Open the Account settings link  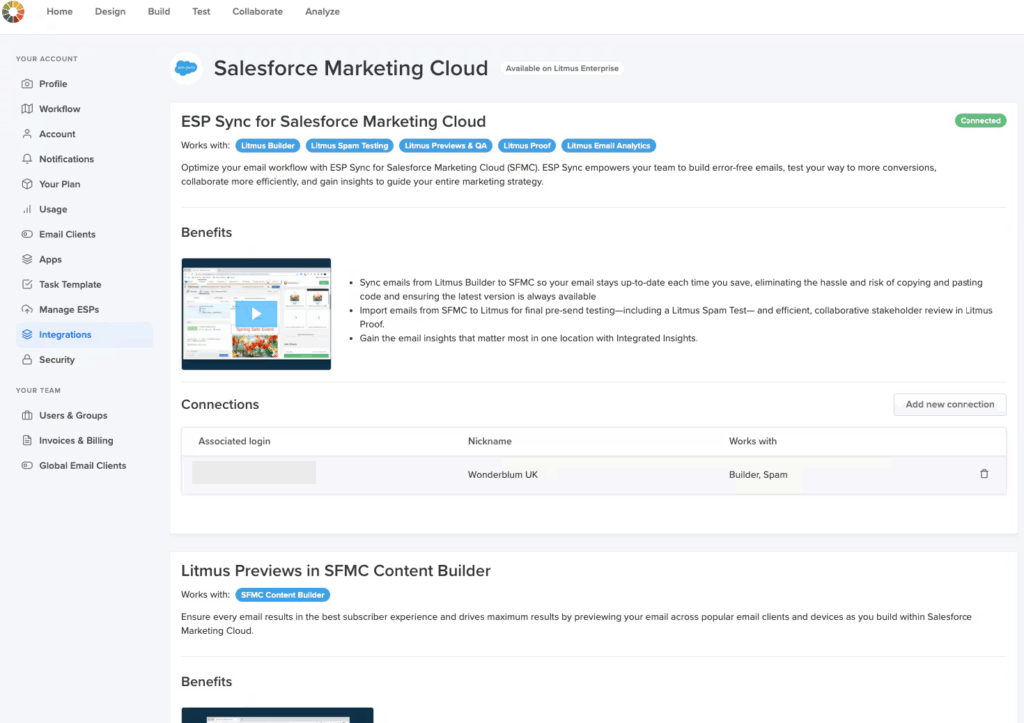[x=57, y=134]
